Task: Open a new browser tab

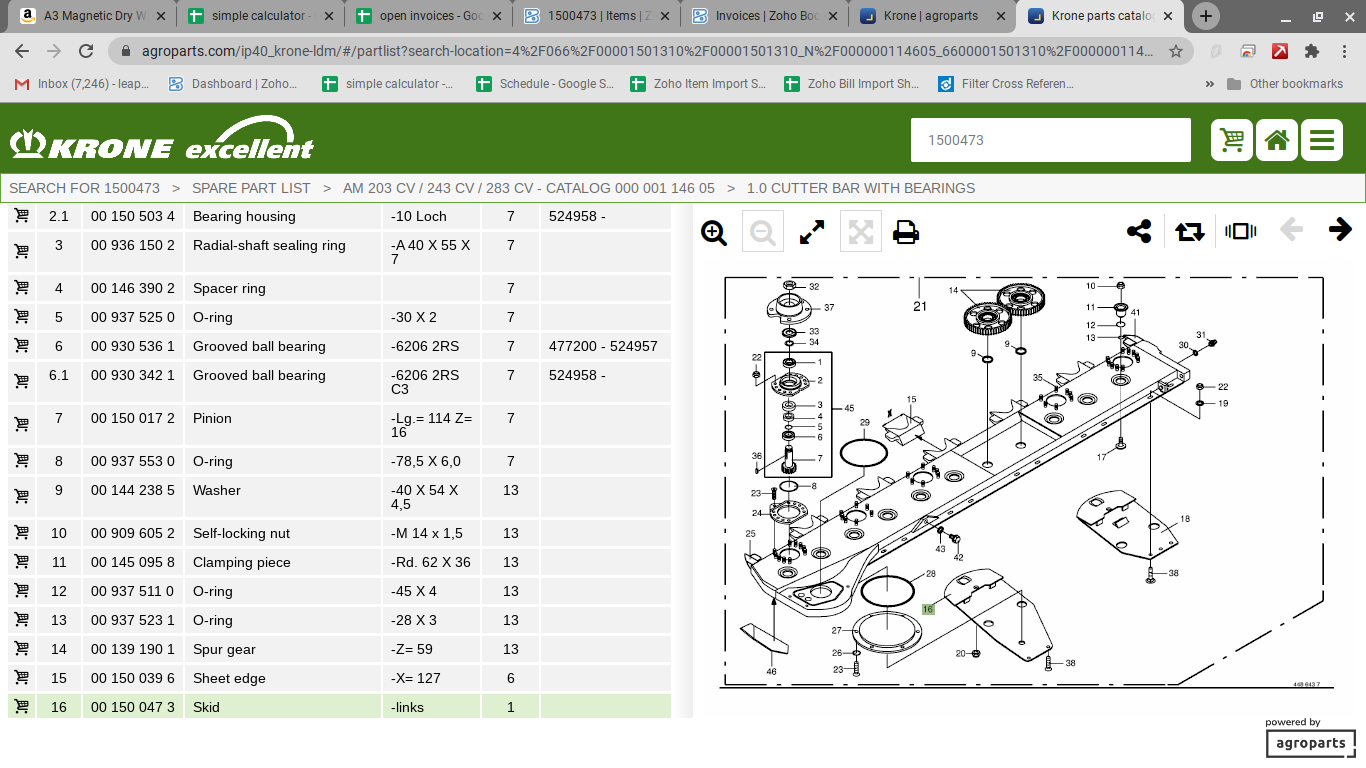Action: (x=1206, y=16)
